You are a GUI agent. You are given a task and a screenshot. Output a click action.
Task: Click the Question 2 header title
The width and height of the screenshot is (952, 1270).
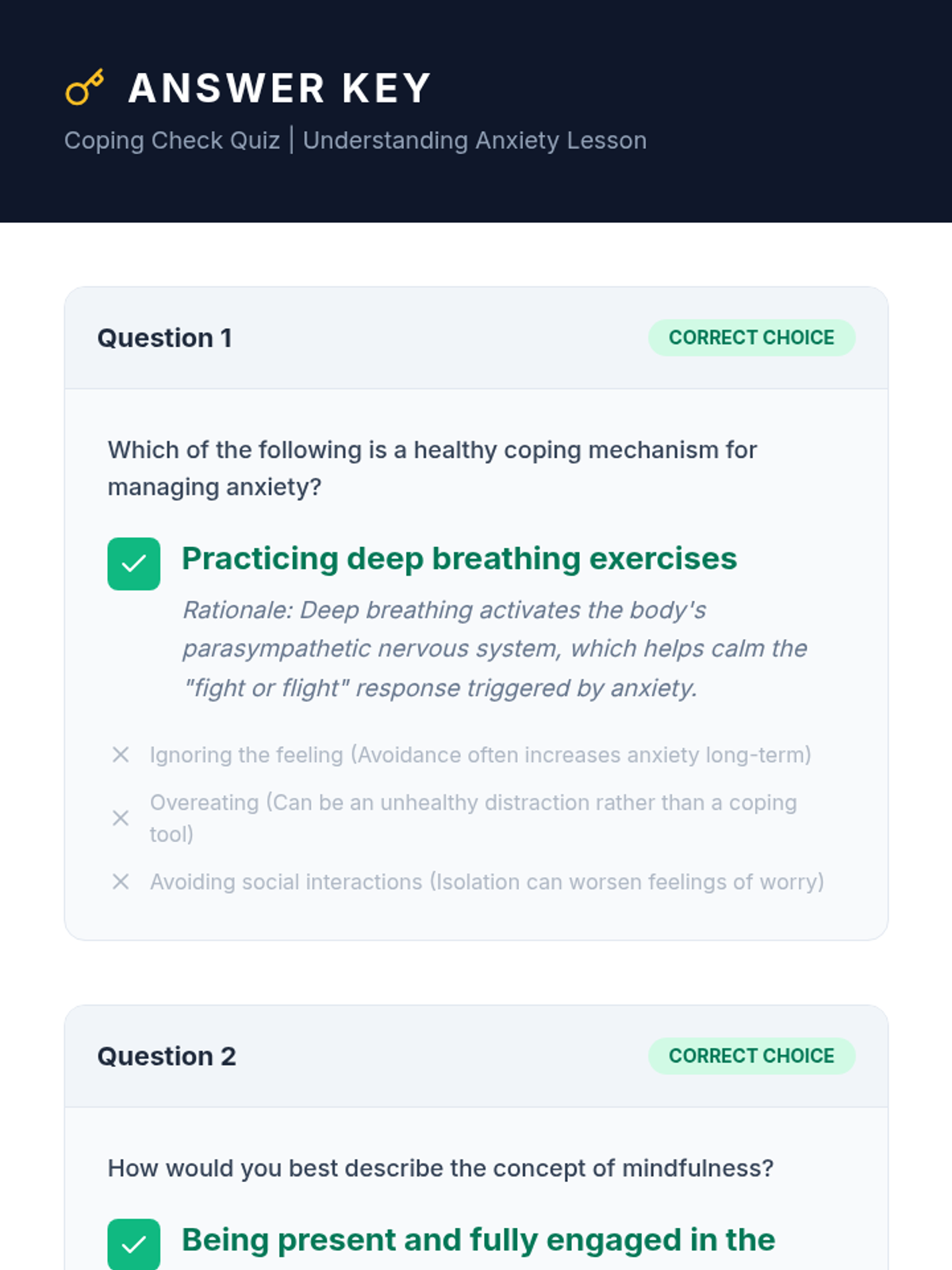[x=167, y=1056]
